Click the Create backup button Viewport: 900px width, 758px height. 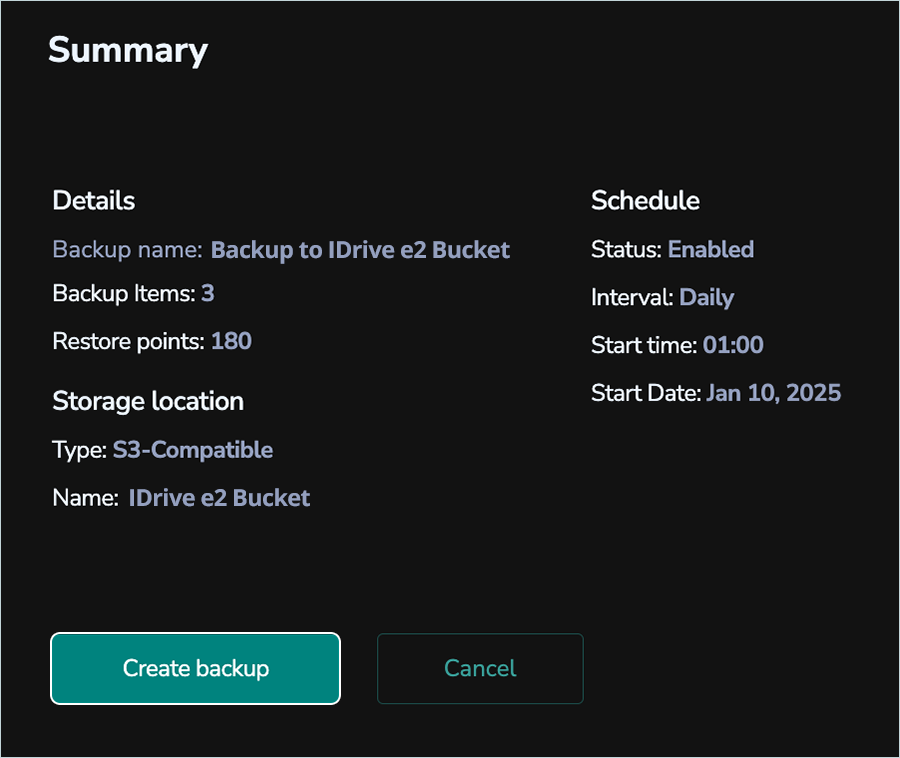click(195, 668)
